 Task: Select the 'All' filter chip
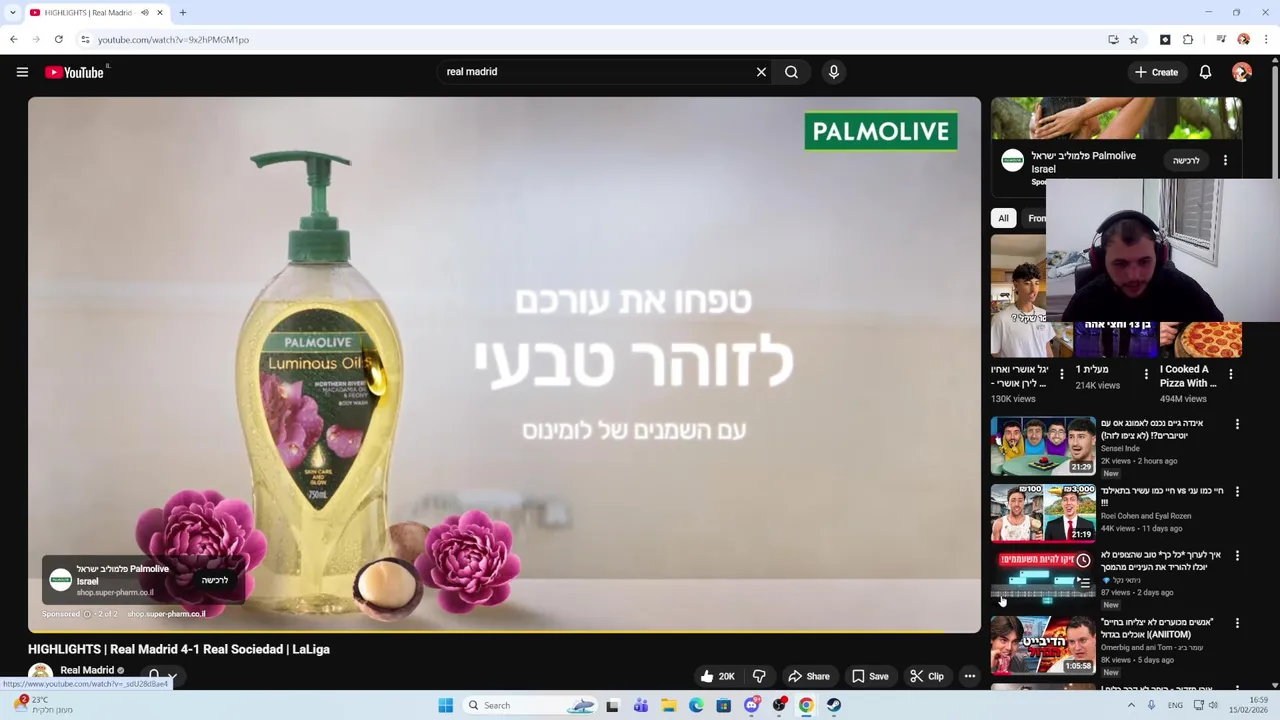(1003, 218)
